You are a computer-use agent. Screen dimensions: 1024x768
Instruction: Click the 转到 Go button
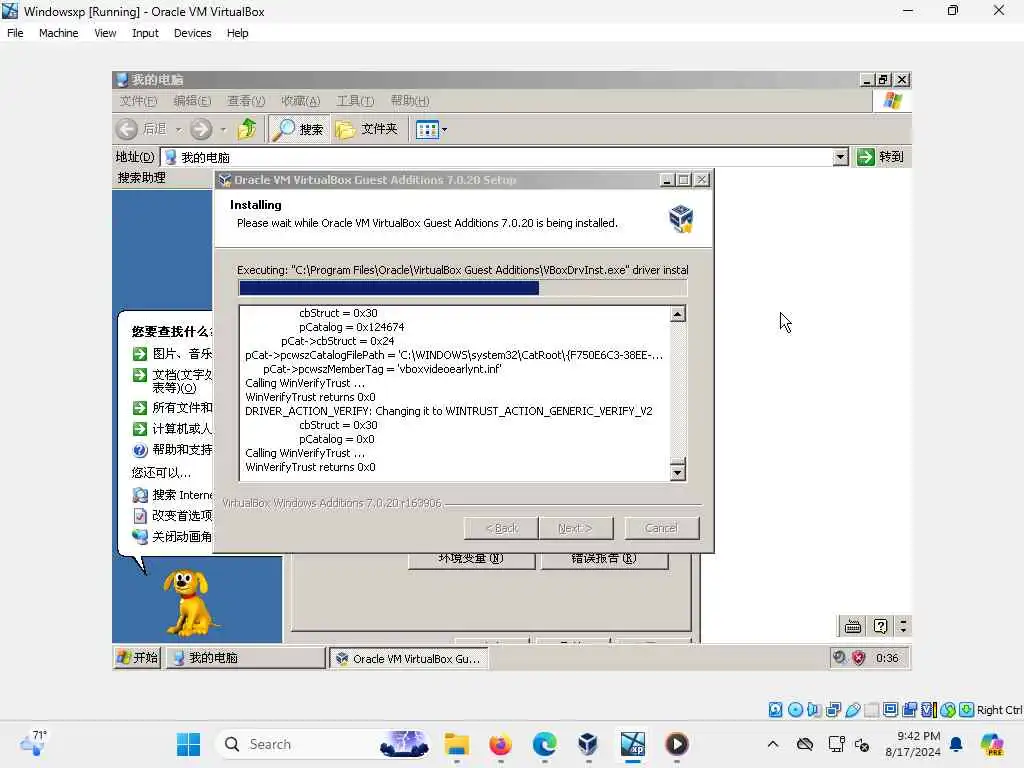coord(880,157)
